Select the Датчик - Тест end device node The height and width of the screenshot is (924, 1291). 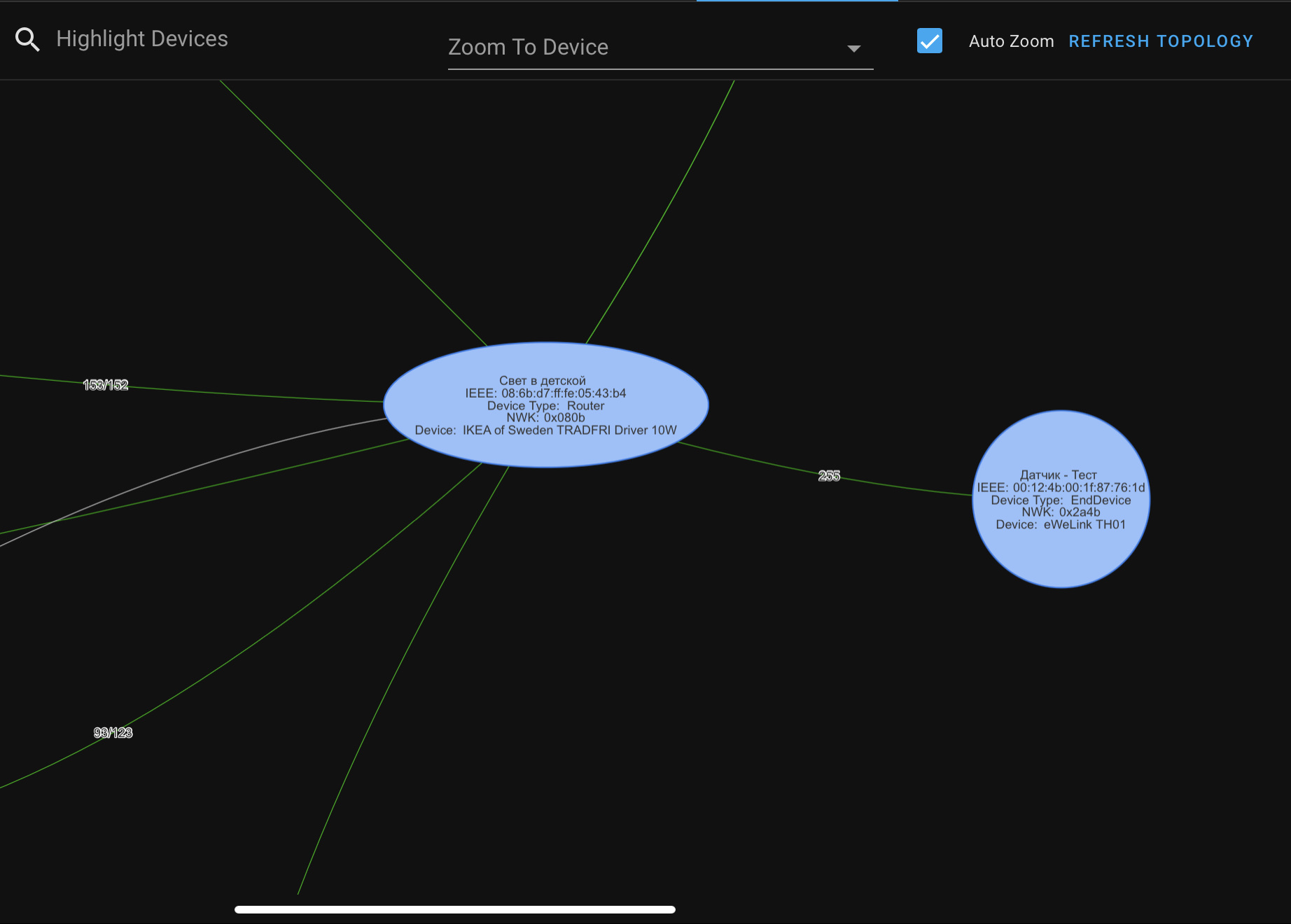(x=1060, y=499)
